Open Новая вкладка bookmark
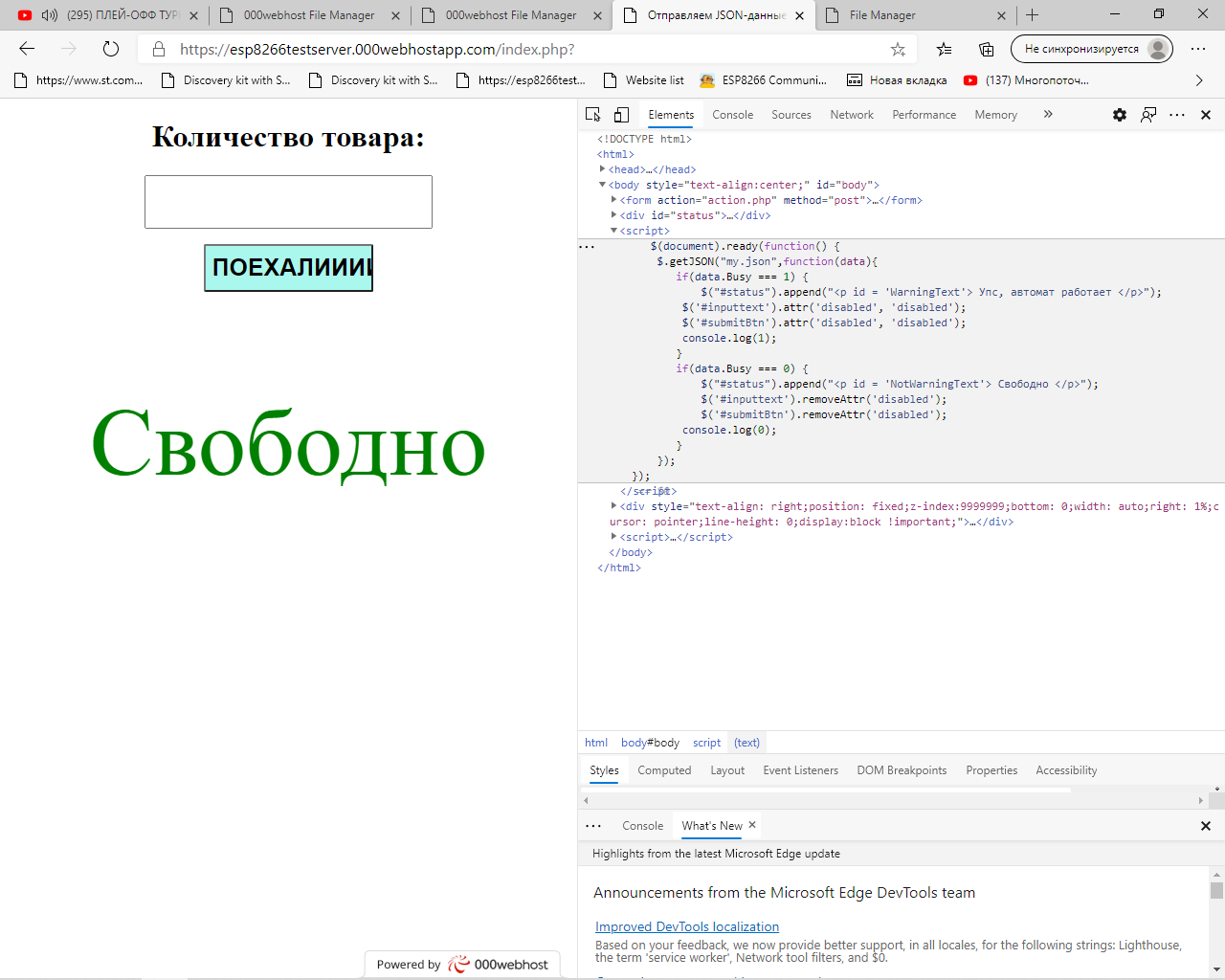Viewport: 1225px width, 980px height. 897,80
